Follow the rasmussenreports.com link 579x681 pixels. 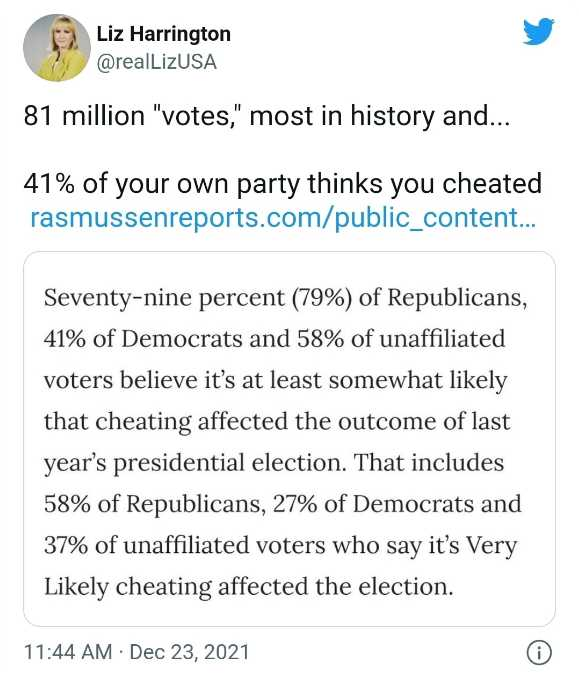(283, 218)
